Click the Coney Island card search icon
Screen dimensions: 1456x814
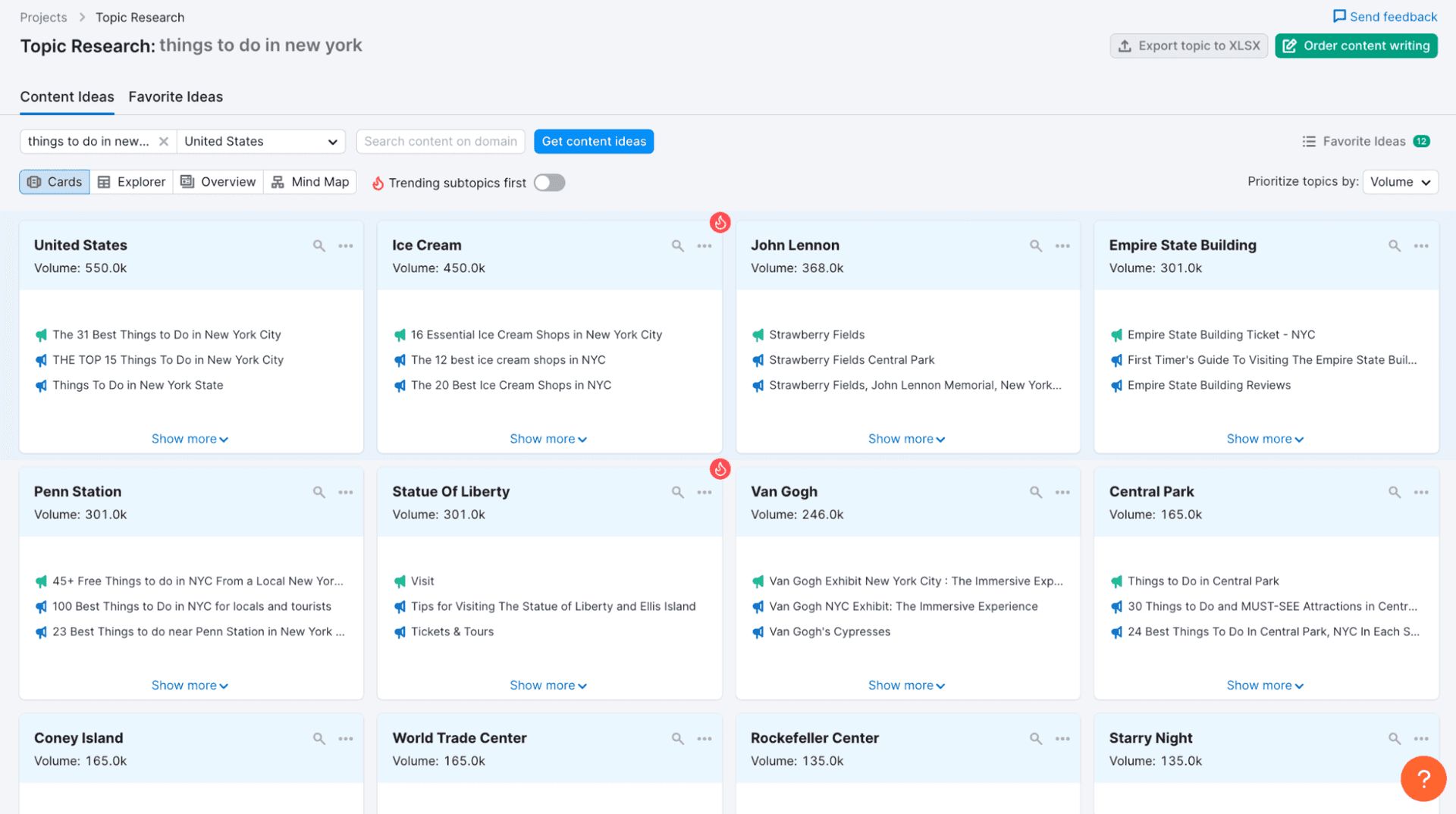pos(319,738)
